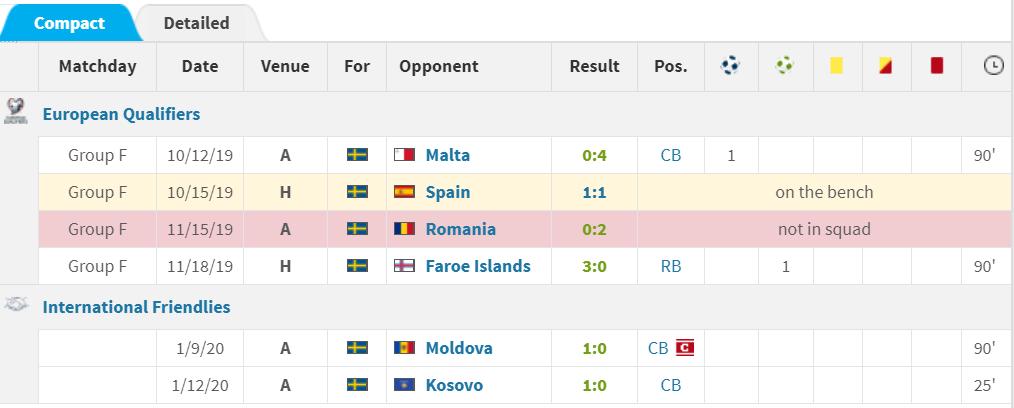Click the captain armband icon in Moldova row

click(x=685, y=348)
